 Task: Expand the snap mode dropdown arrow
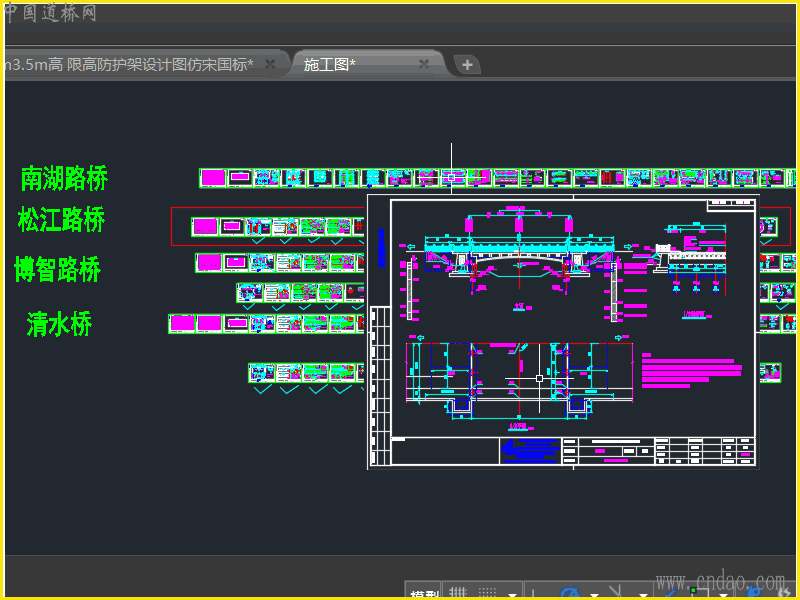click(x=512, y=594)
